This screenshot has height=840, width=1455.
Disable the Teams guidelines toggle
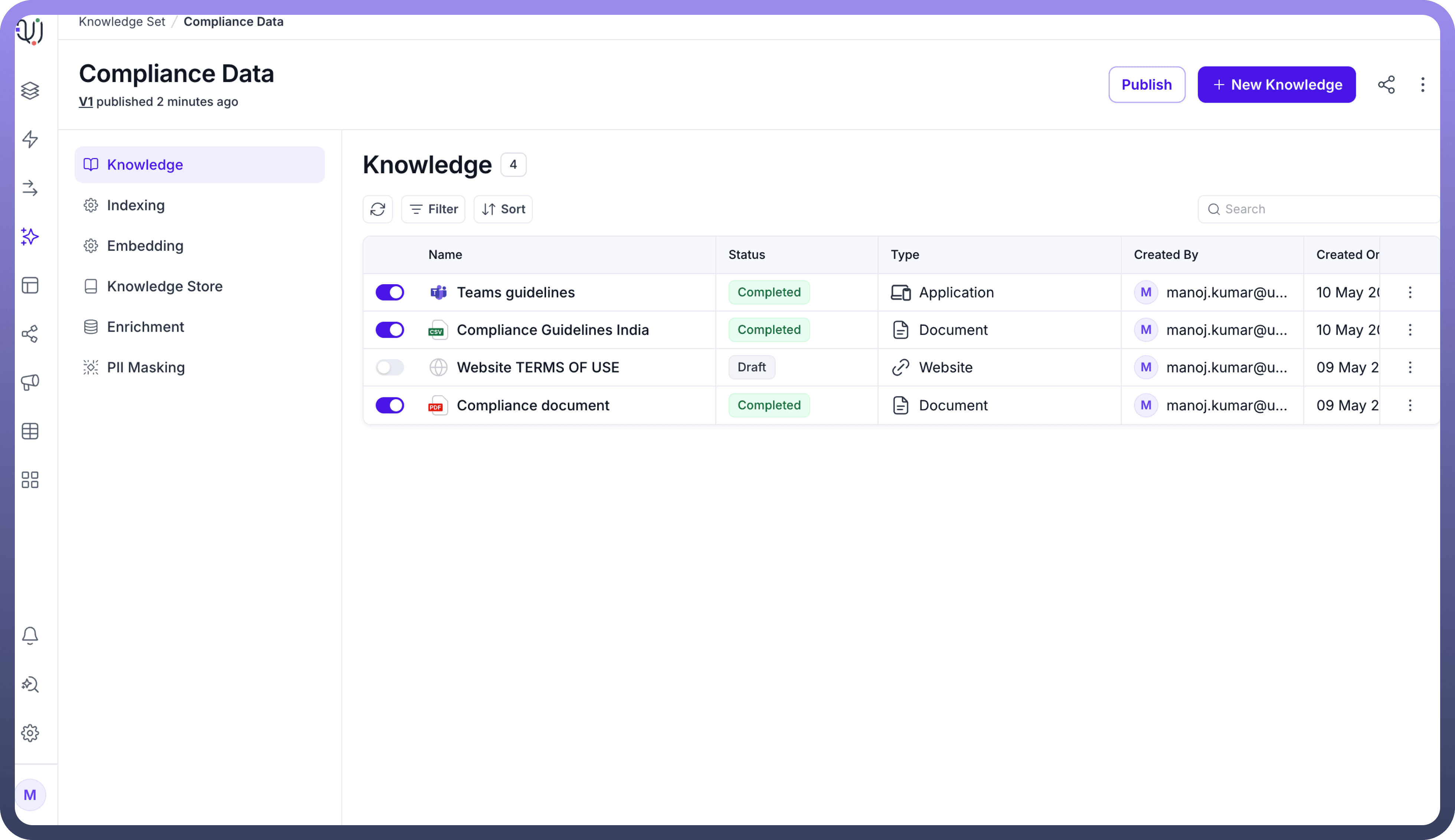click(390, 292)
